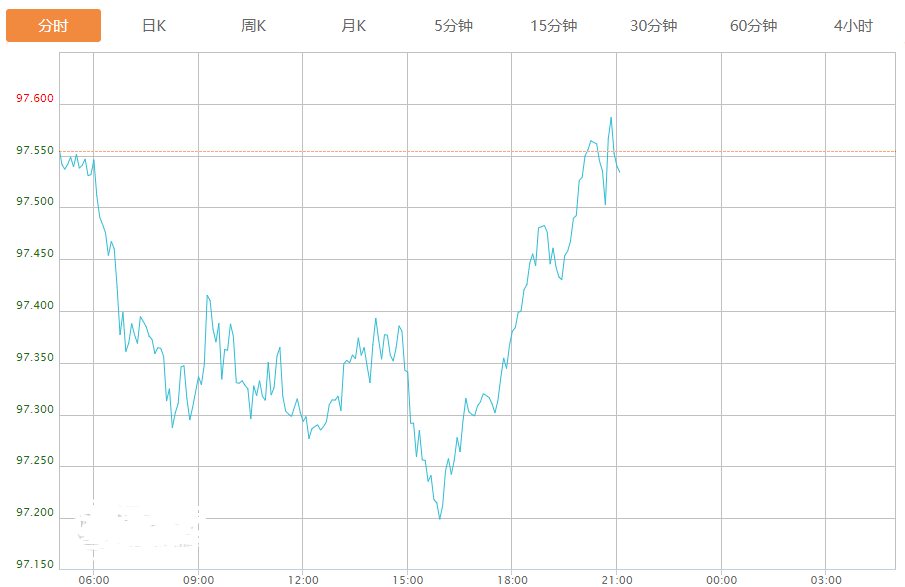Switch to the 4小时 chart tab
The image size is (905, 587).
(x=853, y=26)
